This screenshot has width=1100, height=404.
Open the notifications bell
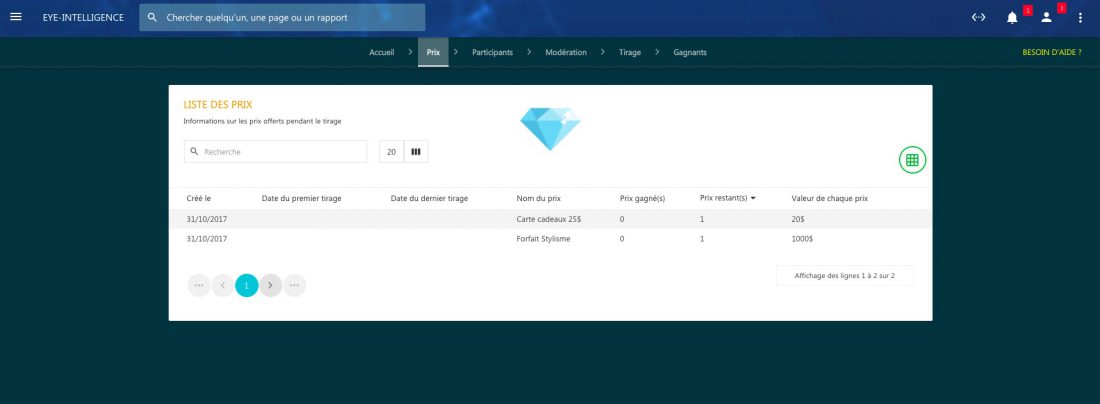1012,17
